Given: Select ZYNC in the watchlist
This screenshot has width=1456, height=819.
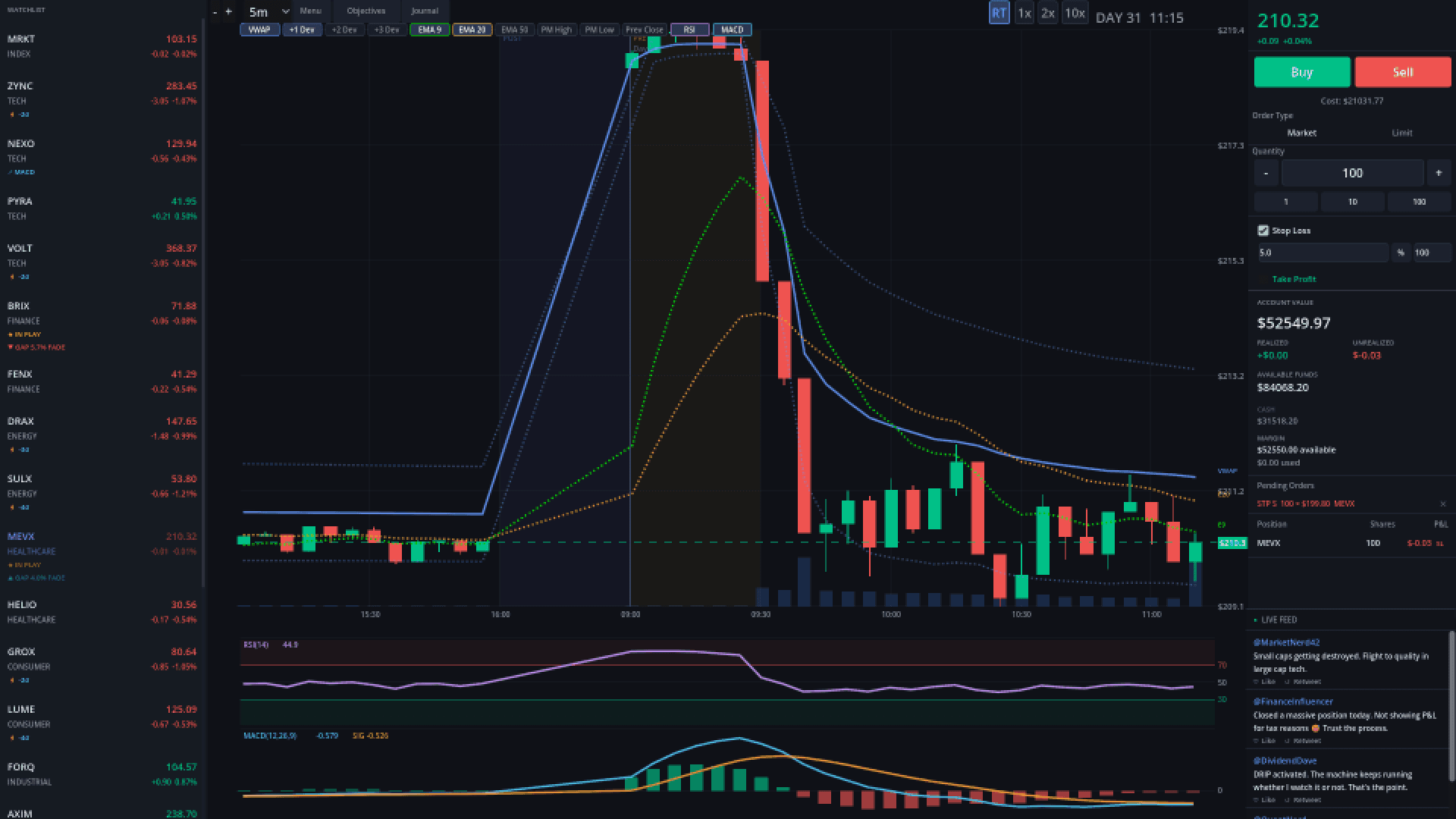Looking at the screenshot, I should [102, 99].
